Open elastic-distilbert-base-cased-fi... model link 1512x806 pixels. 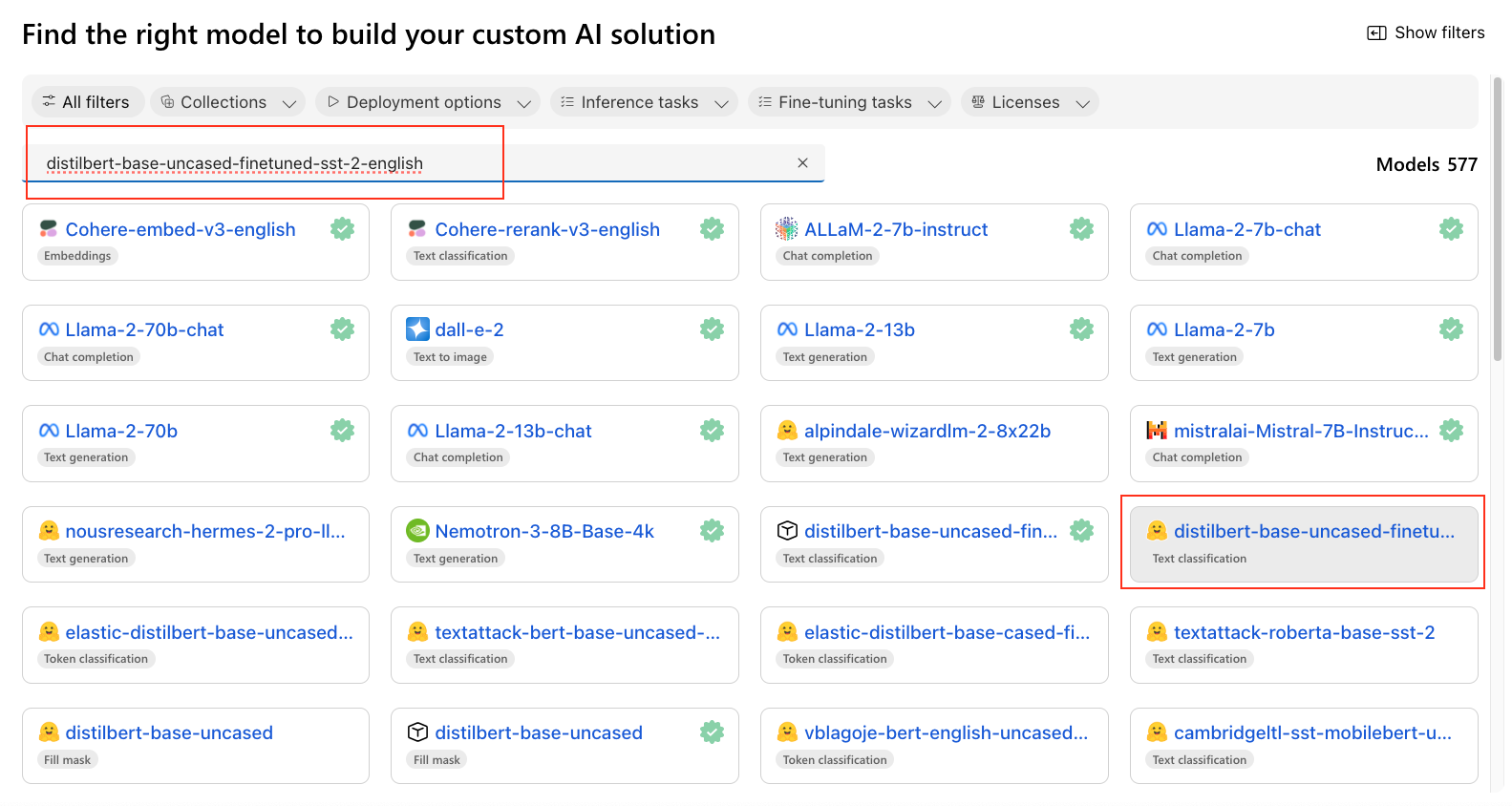[947, 632]
